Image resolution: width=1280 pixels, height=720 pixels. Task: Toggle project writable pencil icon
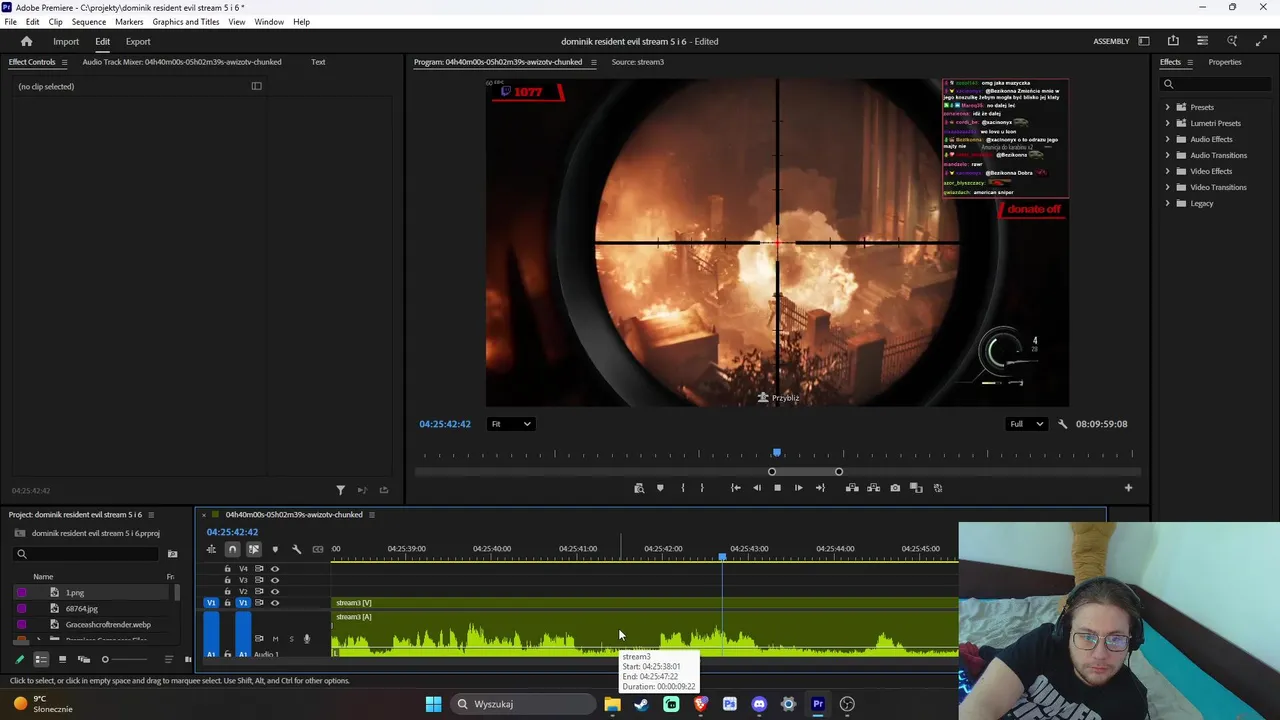(19, 660)
